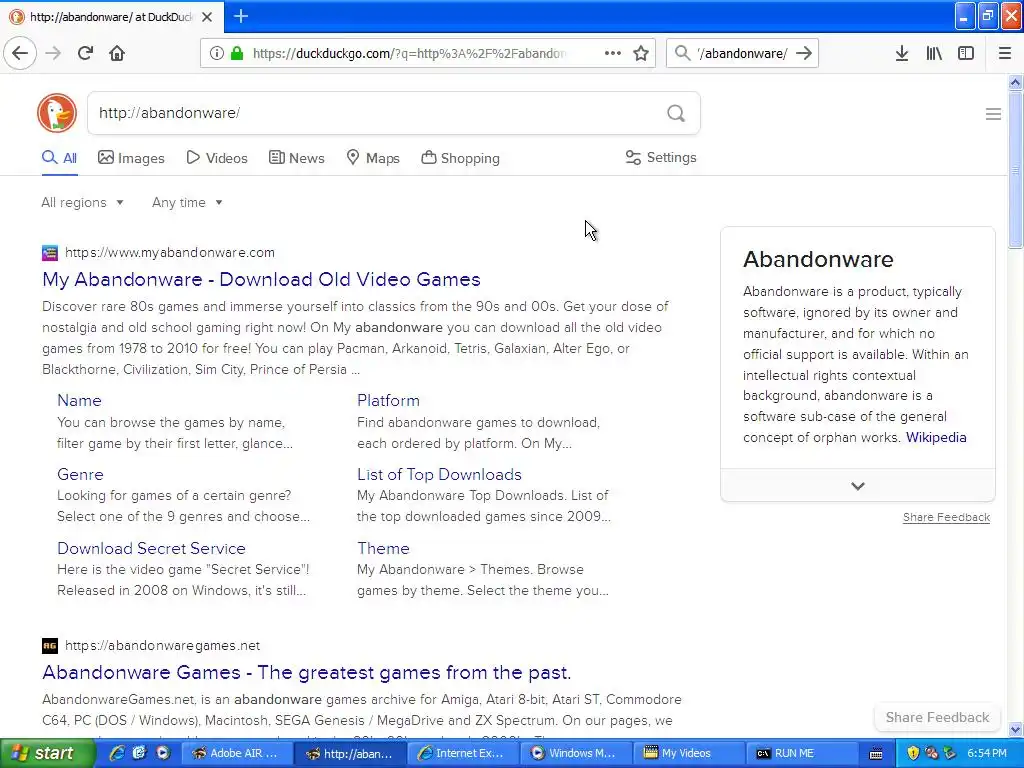Open the Theme sitelink
The image size is (1024, 768).
click(x=383, y=549)
